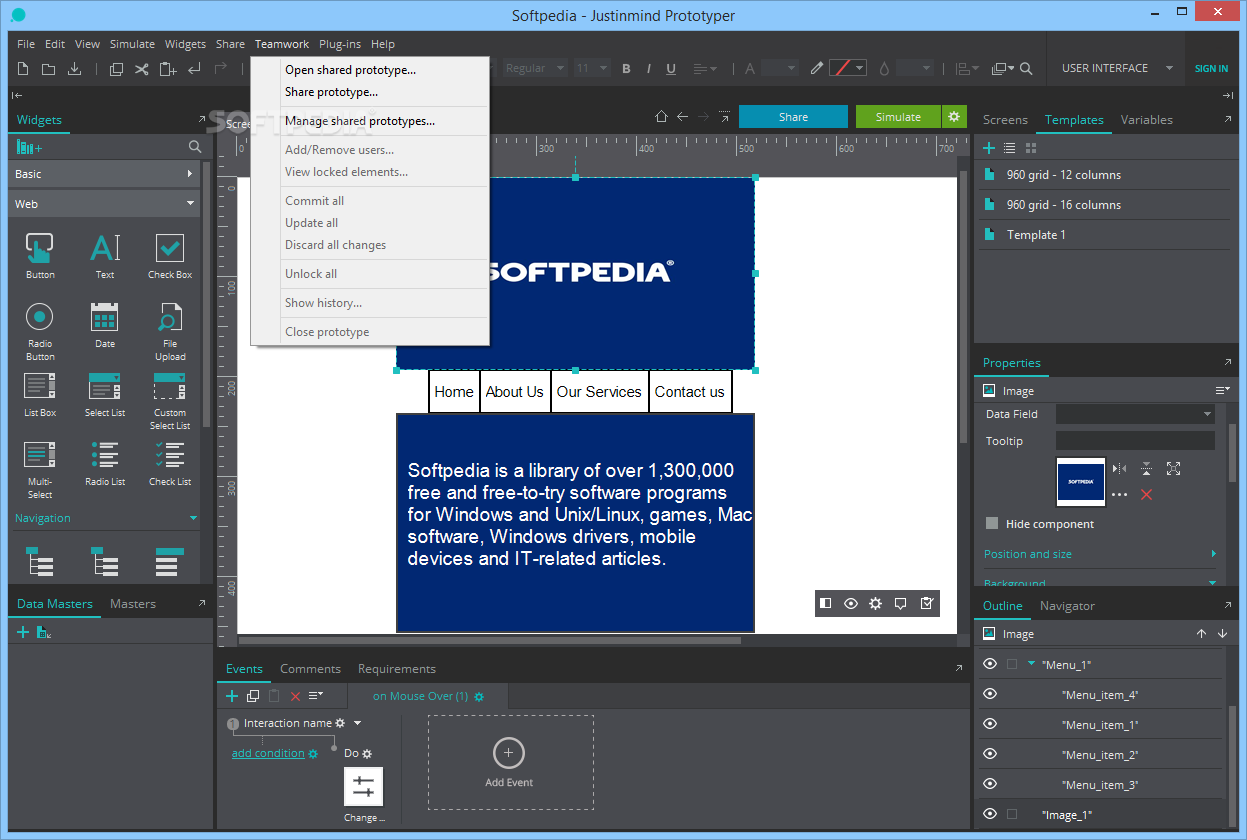Switch to the Navigator tab

(1067, 606)
